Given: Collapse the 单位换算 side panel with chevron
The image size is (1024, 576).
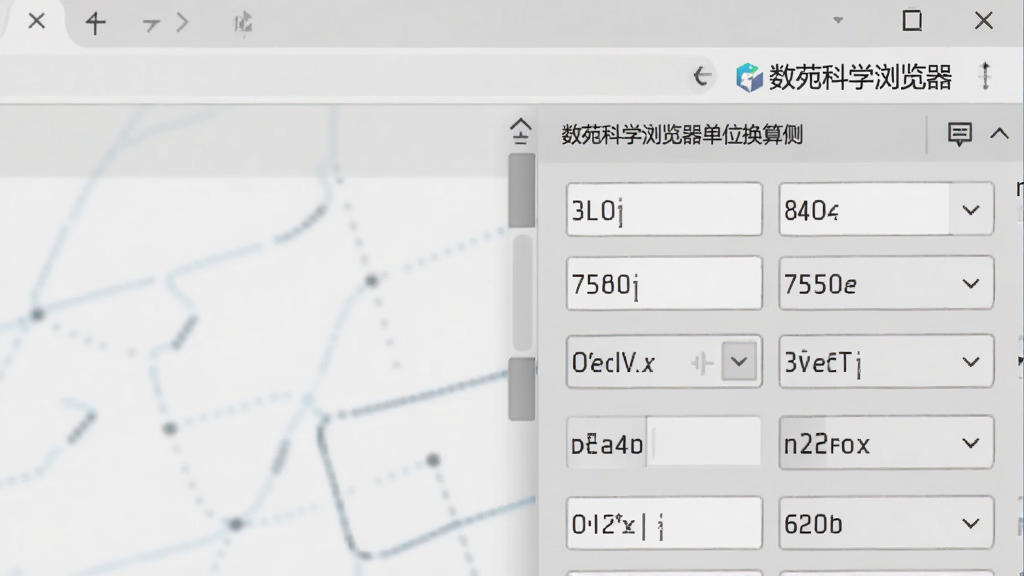Looking at the screenshot, I should click(x=999, y=134).
